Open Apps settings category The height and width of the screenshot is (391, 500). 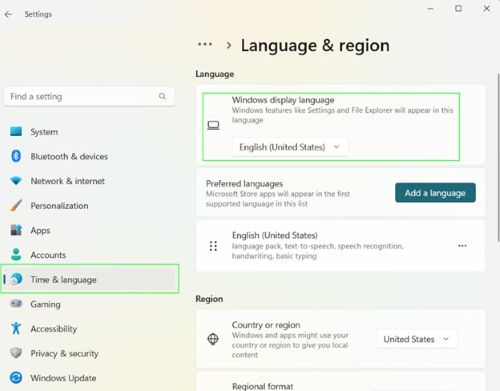point(40,230)
